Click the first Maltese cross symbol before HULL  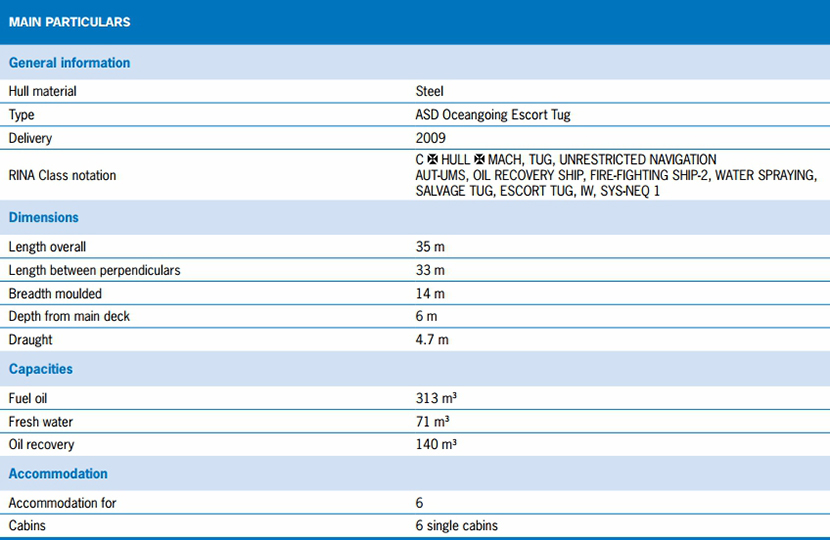point(432,160)
